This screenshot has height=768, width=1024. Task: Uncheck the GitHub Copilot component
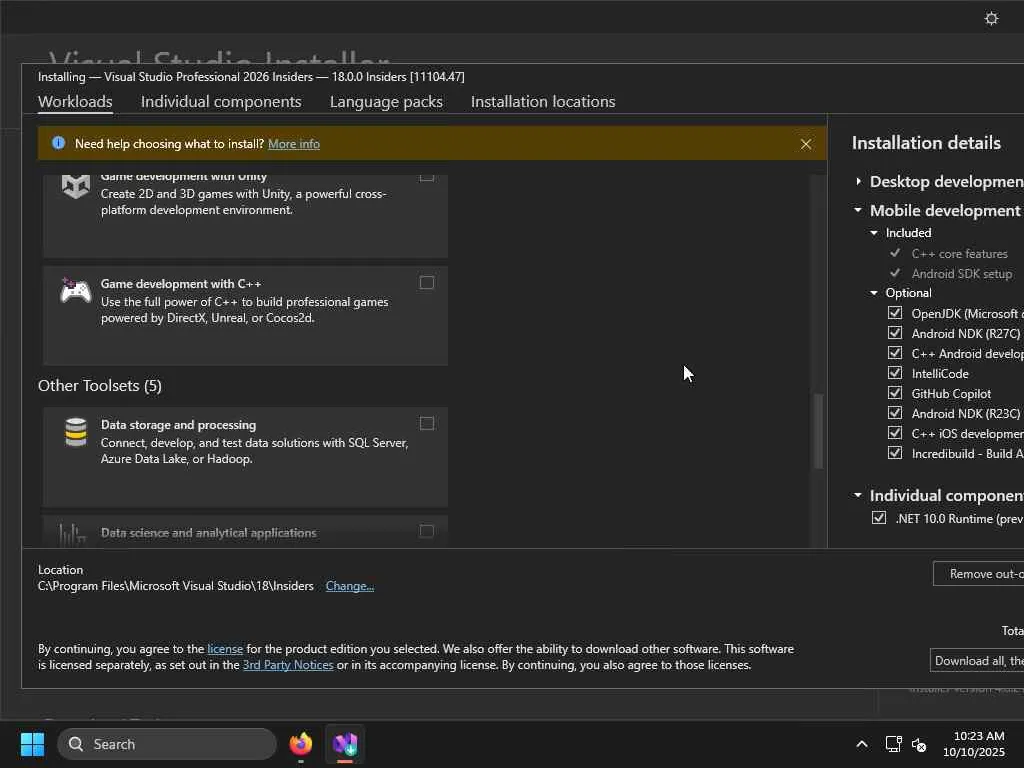(895, 393)
